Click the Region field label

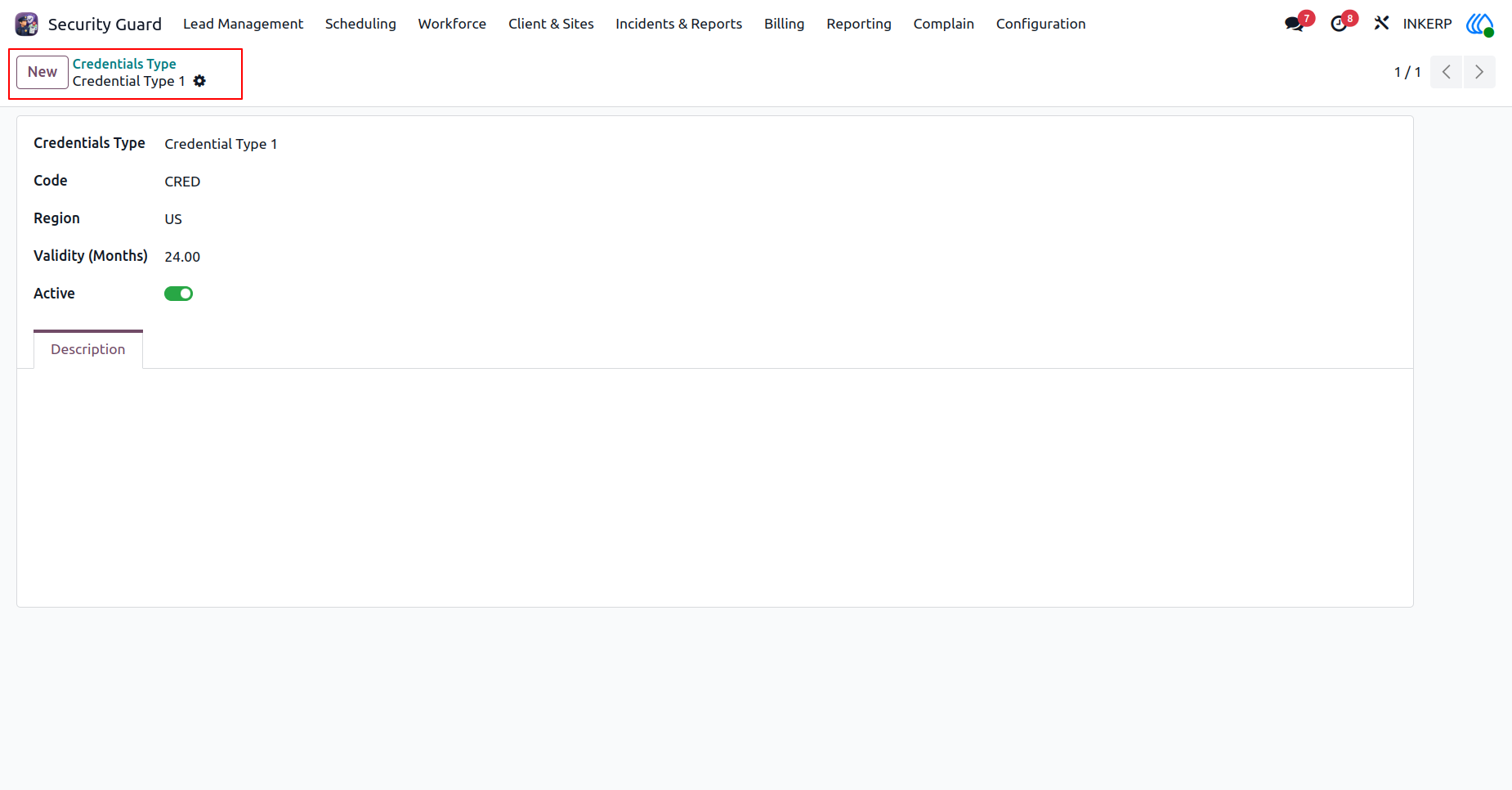pos(56,218)
